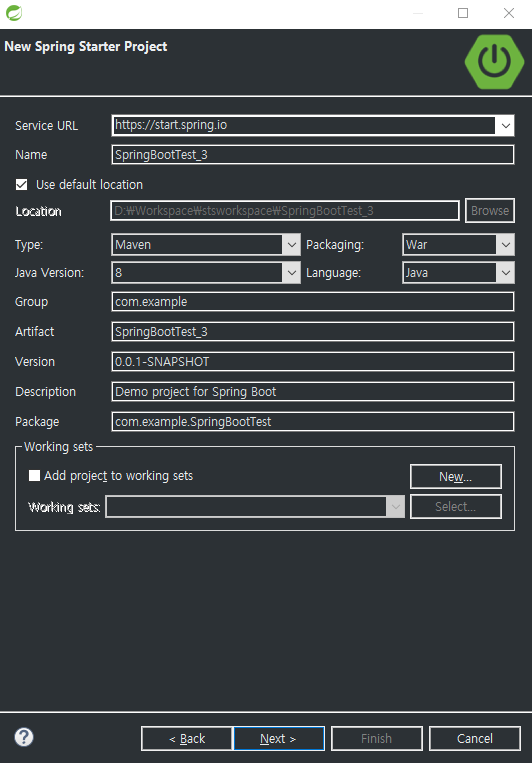Click the grayed-out Location path field
Screen dimensions: 532x763
click(x=285, y=211)
